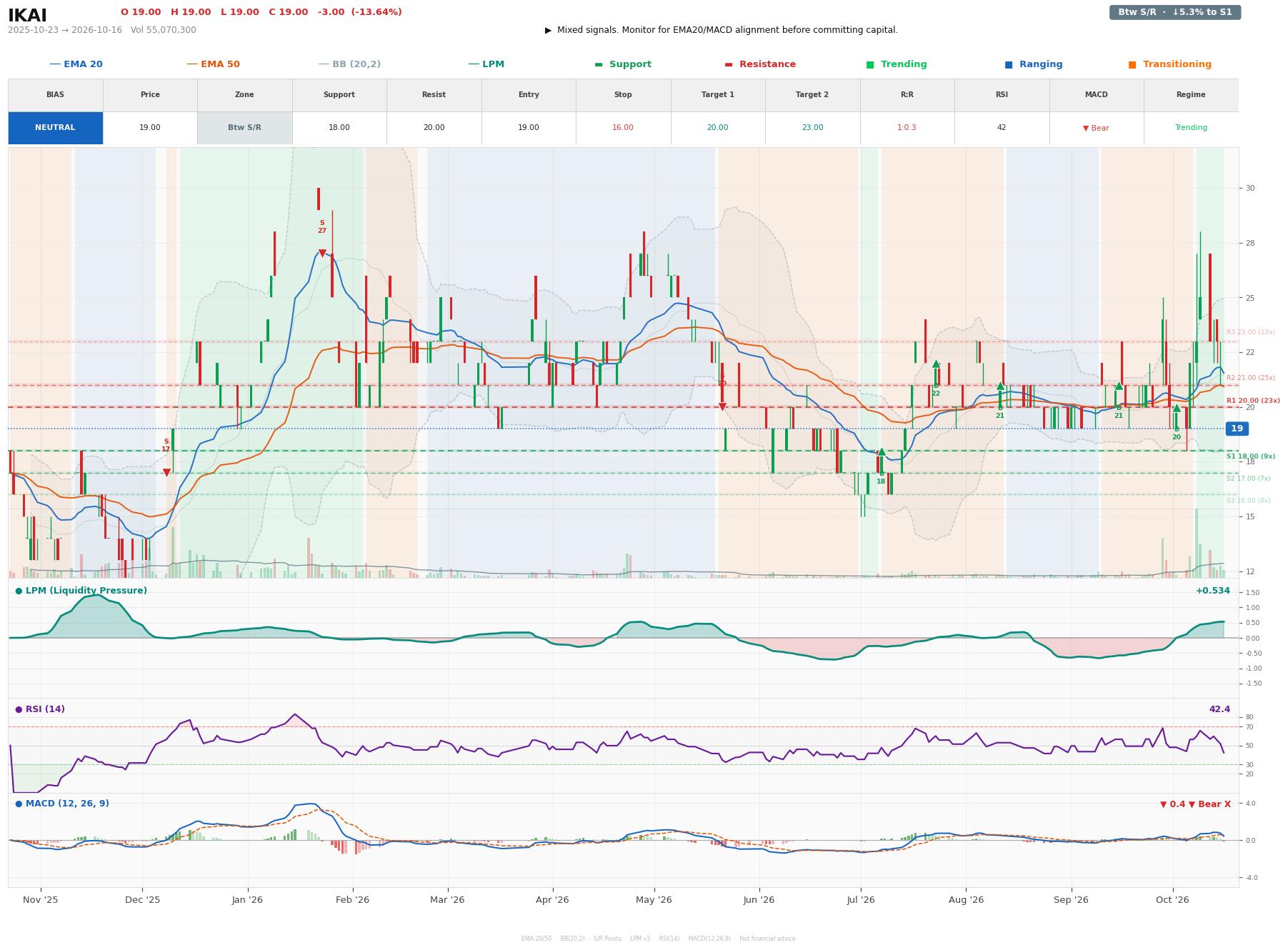Click the Btw S/R zone cell in table
The height and width of the screenshot is (950, 1288).
coord(244,128)
